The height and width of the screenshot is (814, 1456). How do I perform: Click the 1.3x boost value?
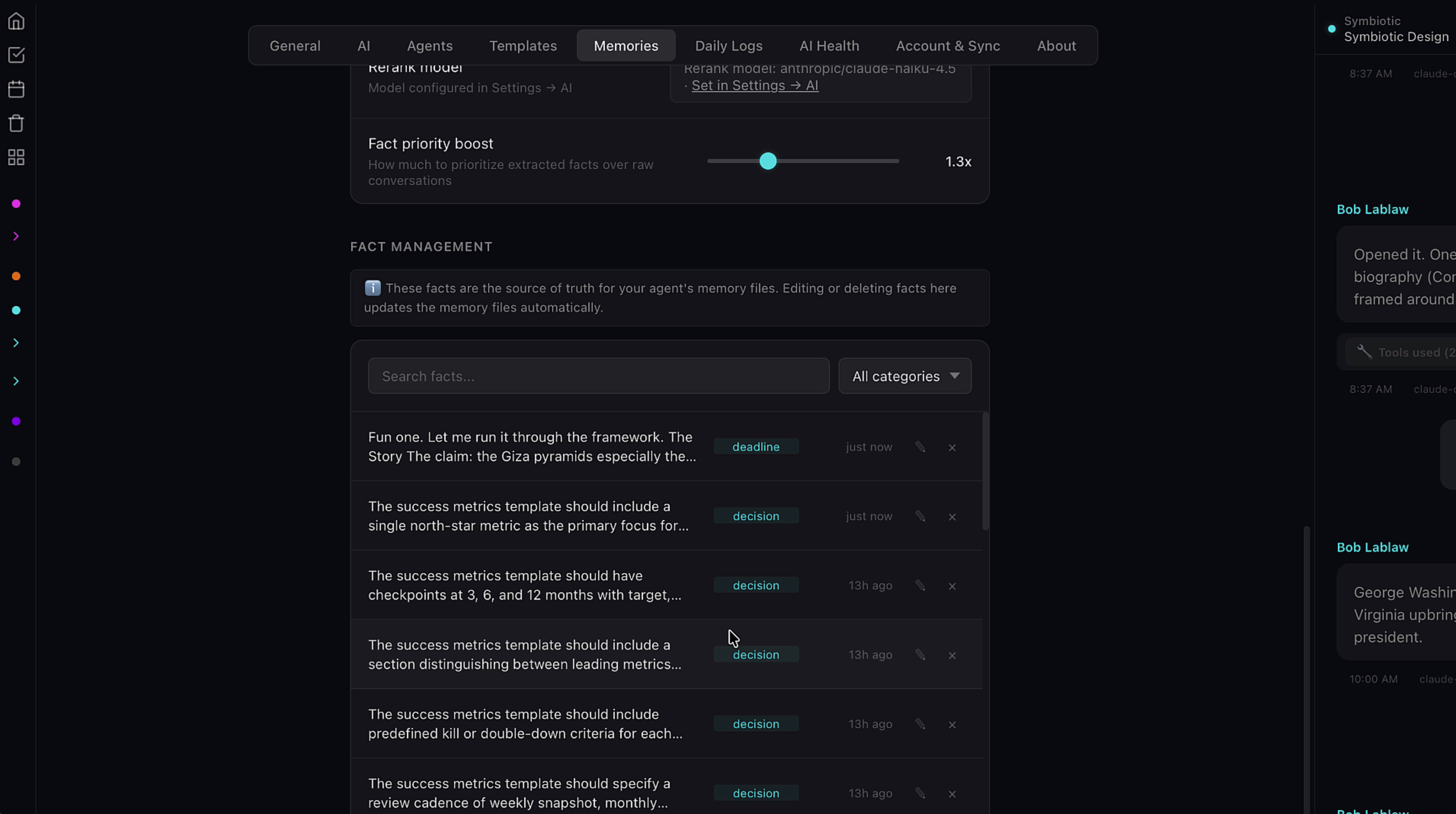click(x=958, y=161)
